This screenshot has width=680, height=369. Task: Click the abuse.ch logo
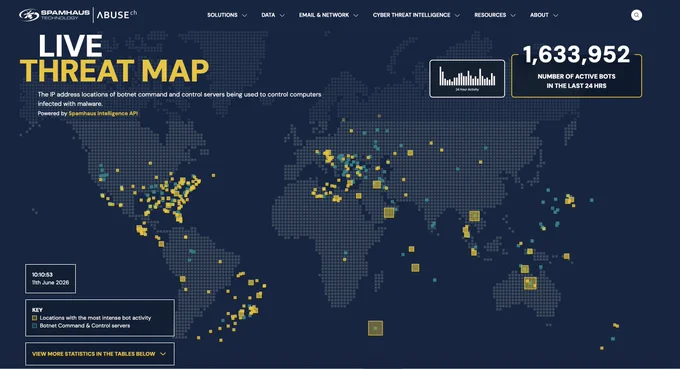[x=117, y=15]
